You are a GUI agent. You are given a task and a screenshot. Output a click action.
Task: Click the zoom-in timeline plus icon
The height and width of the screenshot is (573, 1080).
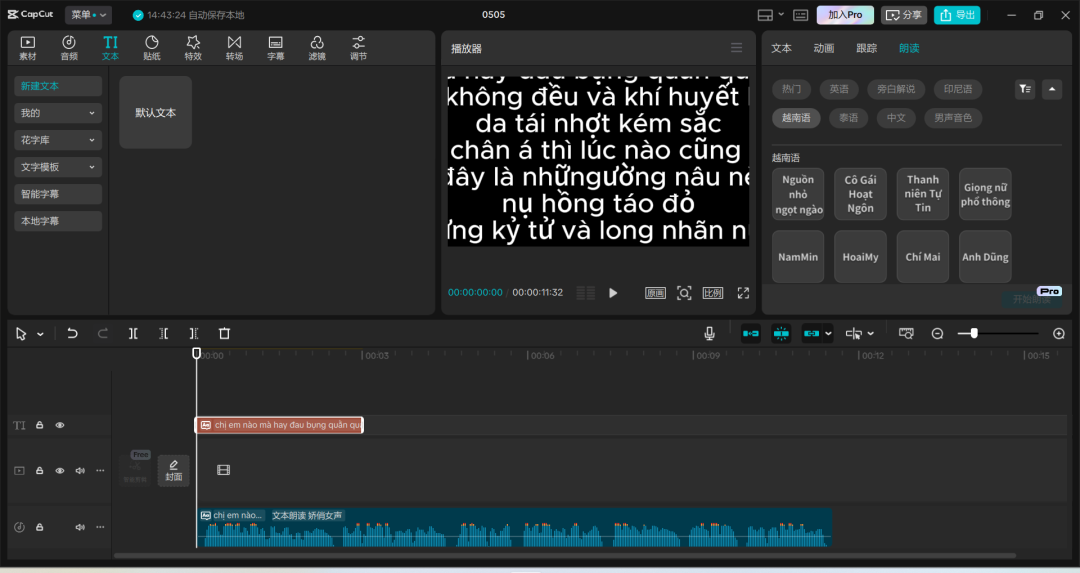(1059, 333)
